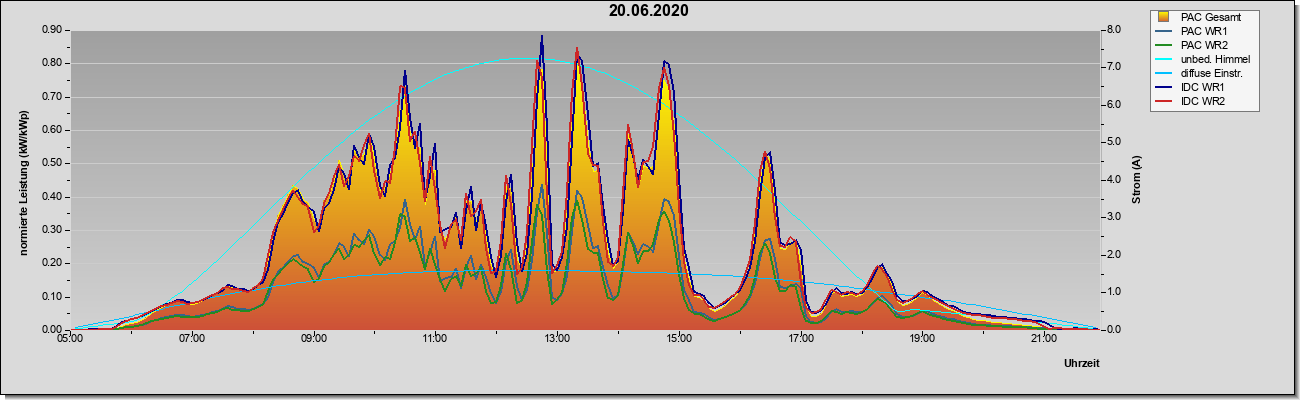Image resolution: width=1300 pixels, height=400 pixels.
Task: Click the Uhrzeit axis title
Action: click(x=1082, y=363)
